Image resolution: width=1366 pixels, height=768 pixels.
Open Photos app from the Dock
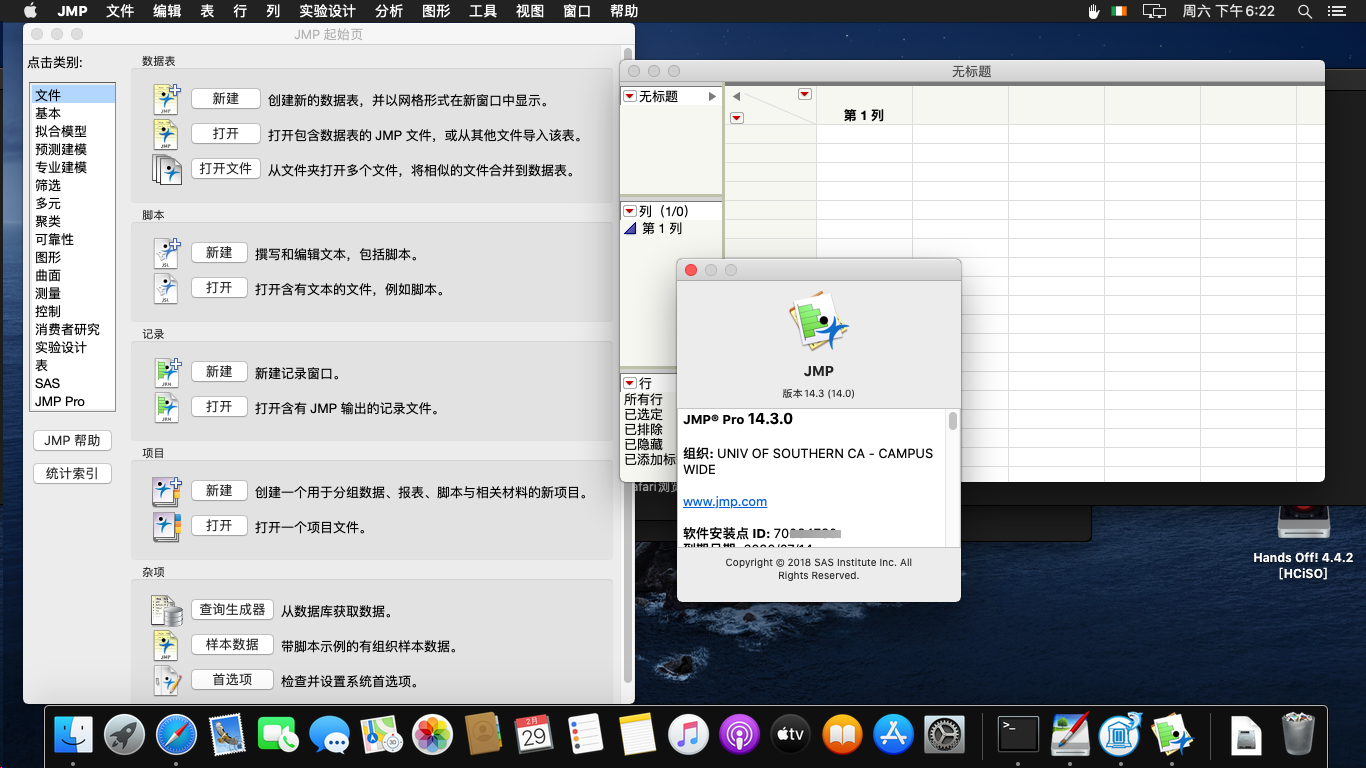tap(433, 735)
